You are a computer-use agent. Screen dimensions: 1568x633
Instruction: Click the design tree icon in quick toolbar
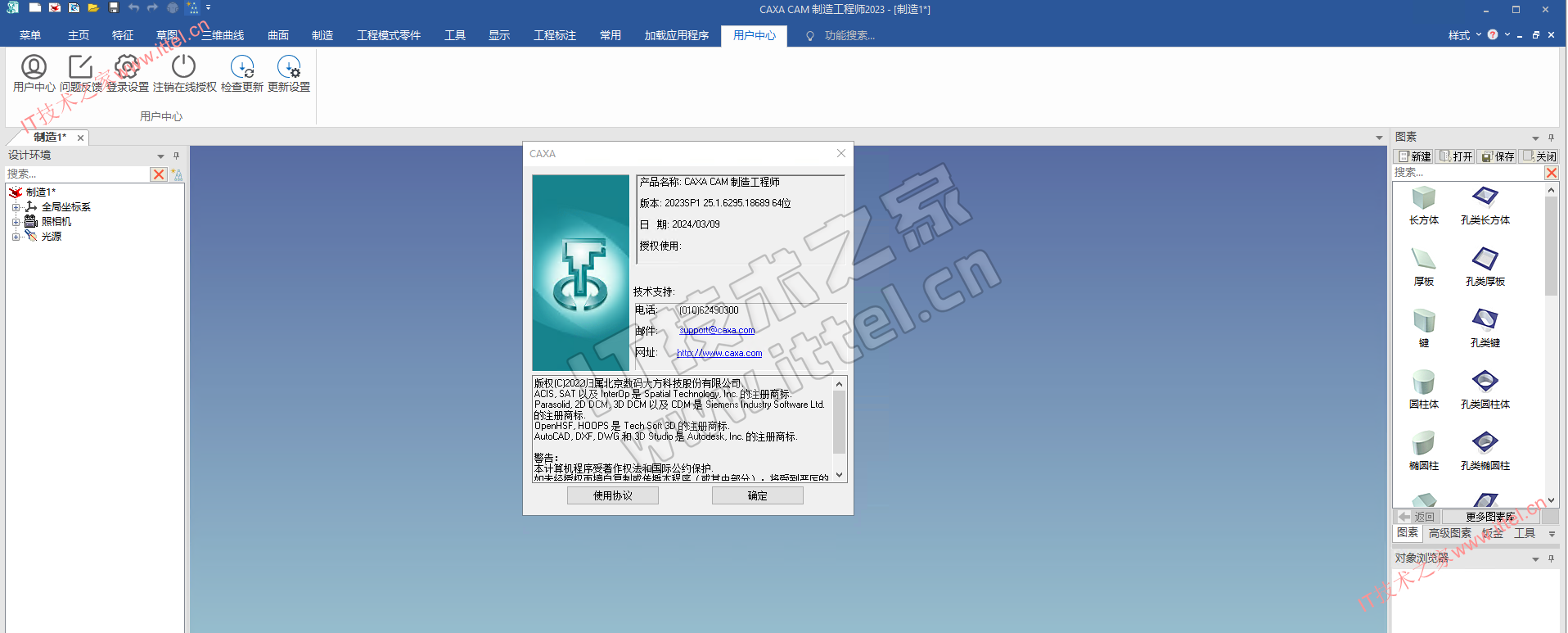pos(192,8)
